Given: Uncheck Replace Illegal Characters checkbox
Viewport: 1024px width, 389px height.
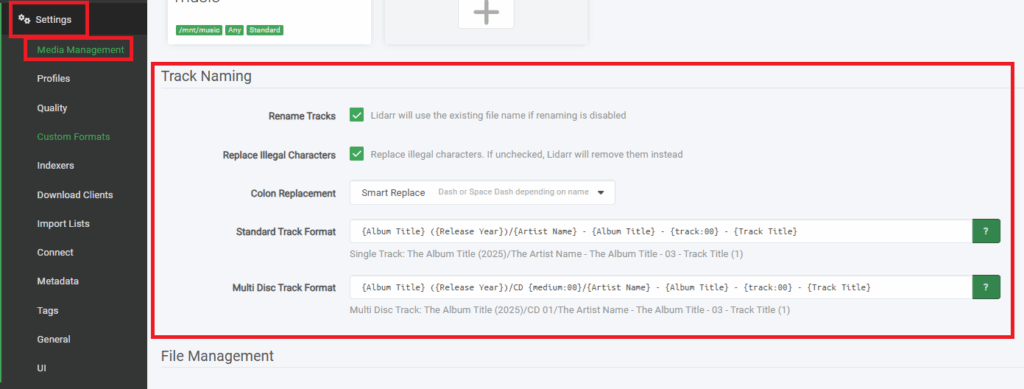Looking at the screenshot, I should [x=357, y=154].
